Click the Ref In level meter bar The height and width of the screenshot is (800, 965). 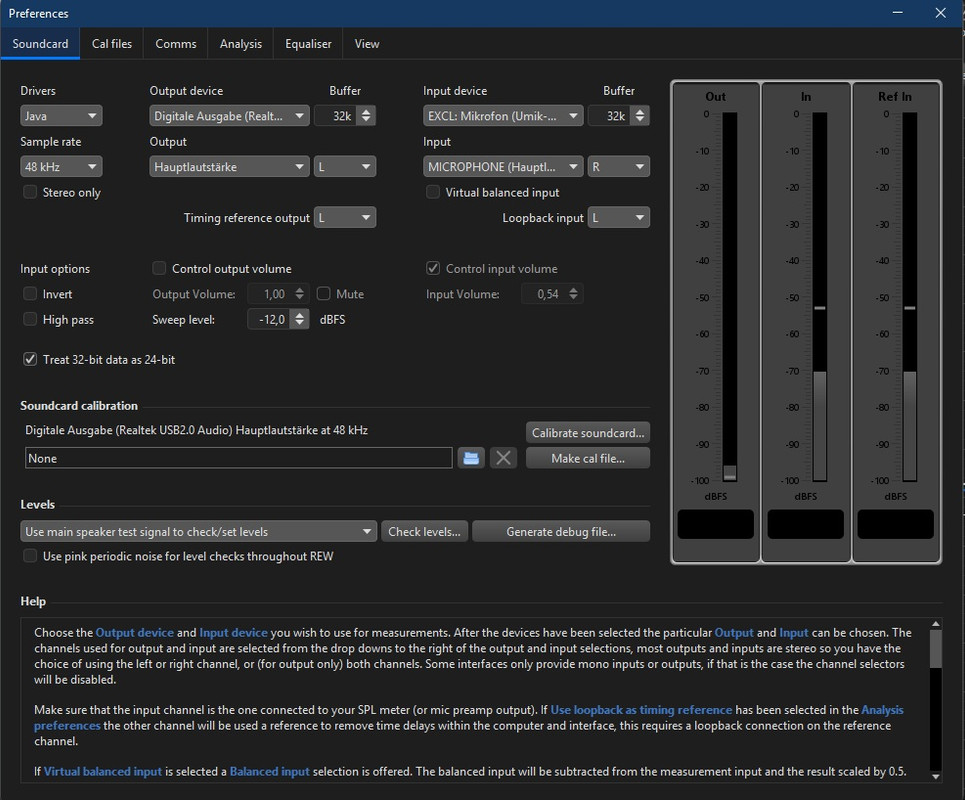pyautogui.click(x=910, y=297)
